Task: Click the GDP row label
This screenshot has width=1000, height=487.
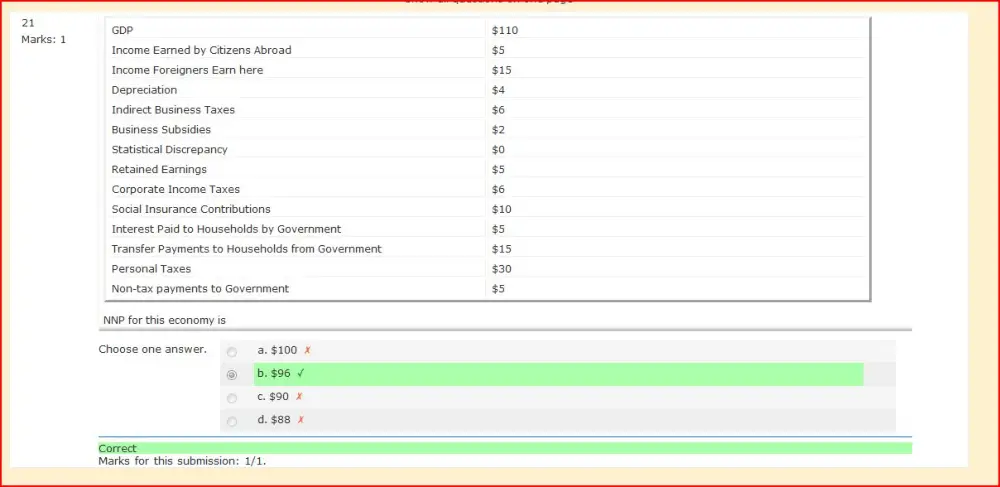Action: 122,30
